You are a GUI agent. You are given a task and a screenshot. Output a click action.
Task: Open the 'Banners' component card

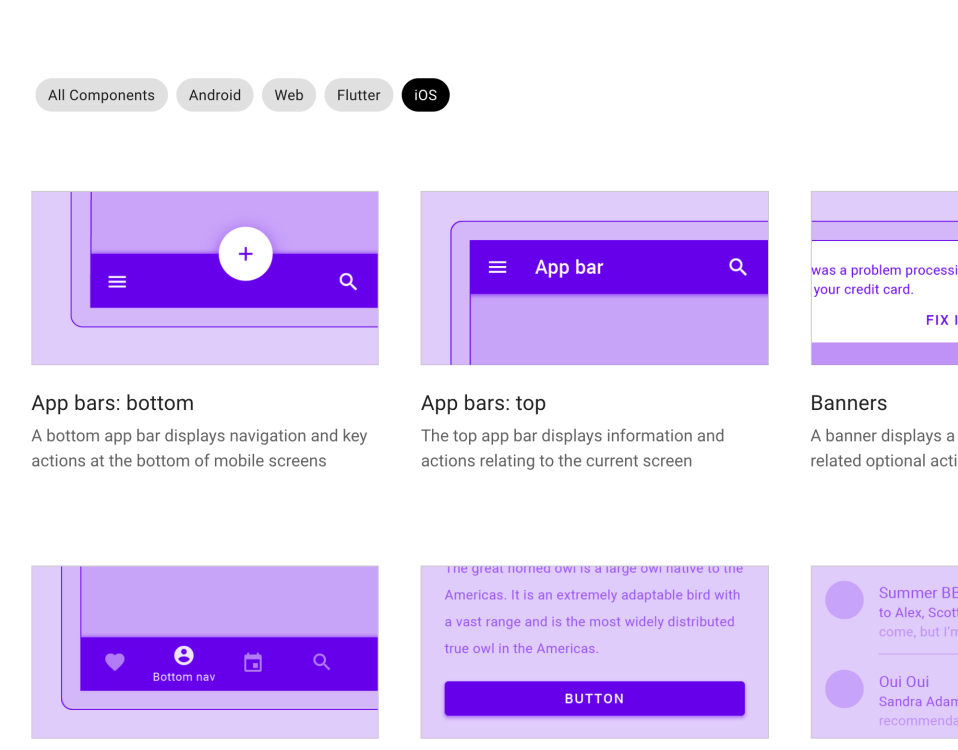coord(848,403)
